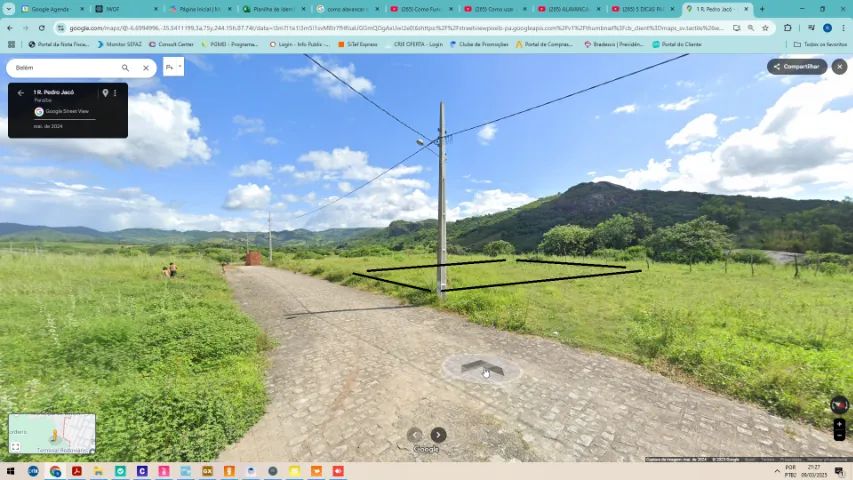Open the tab search dropdown arrow
The height and width of the screenshot is (480, 853).
tap(9, 9)
